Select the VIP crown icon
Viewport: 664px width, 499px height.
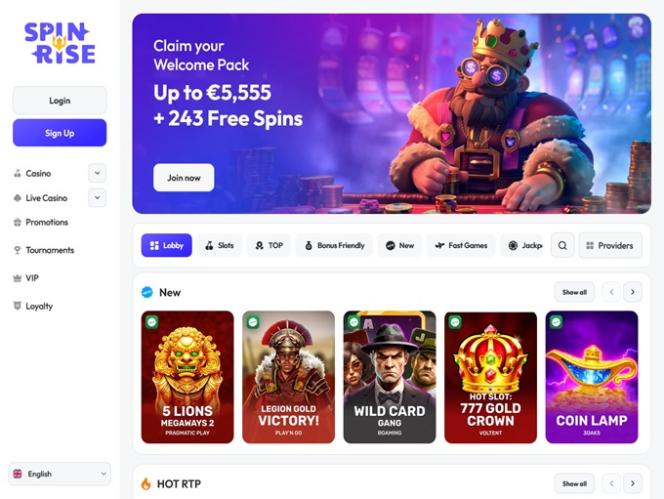17,278
